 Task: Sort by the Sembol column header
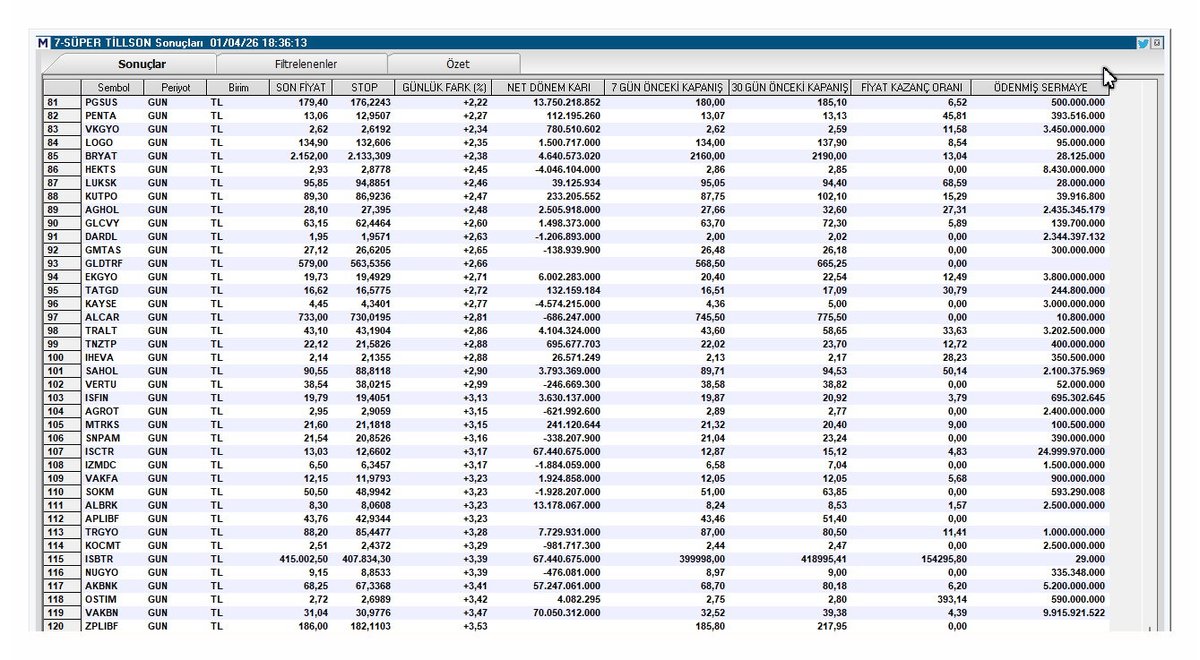click(x=113, y=88)
